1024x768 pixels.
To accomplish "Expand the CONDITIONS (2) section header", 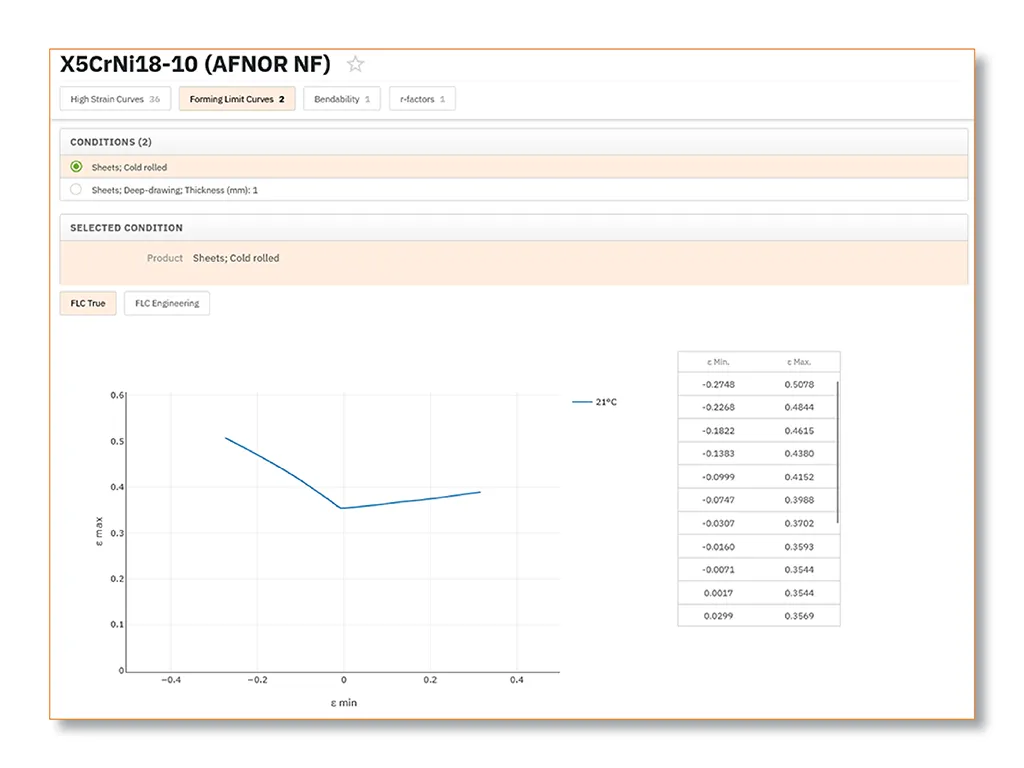I will pos(110,141).
